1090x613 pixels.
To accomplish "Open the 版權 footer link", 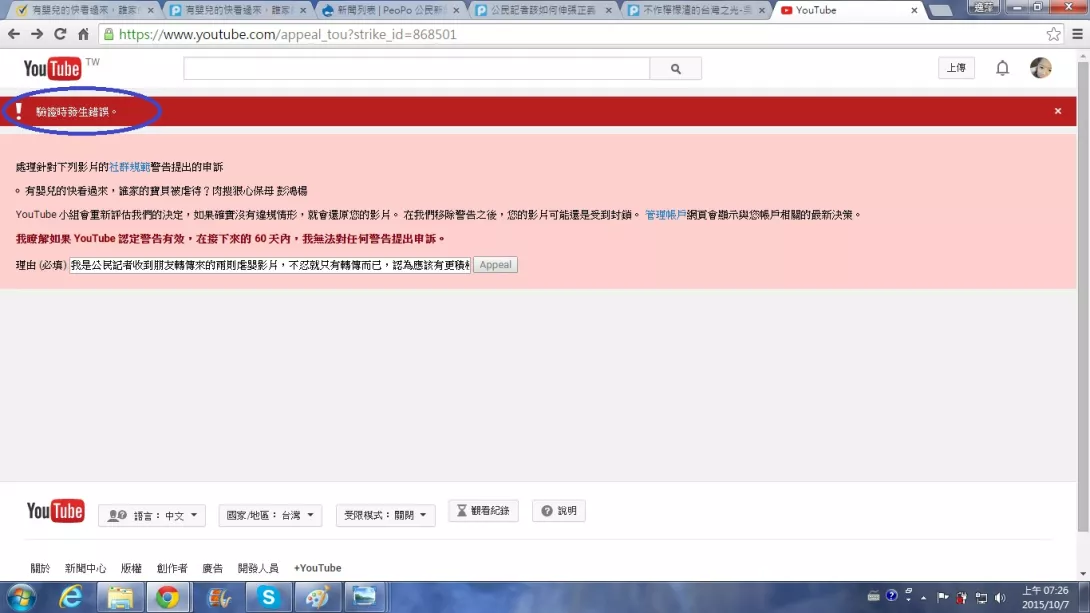I will (131, 568).
